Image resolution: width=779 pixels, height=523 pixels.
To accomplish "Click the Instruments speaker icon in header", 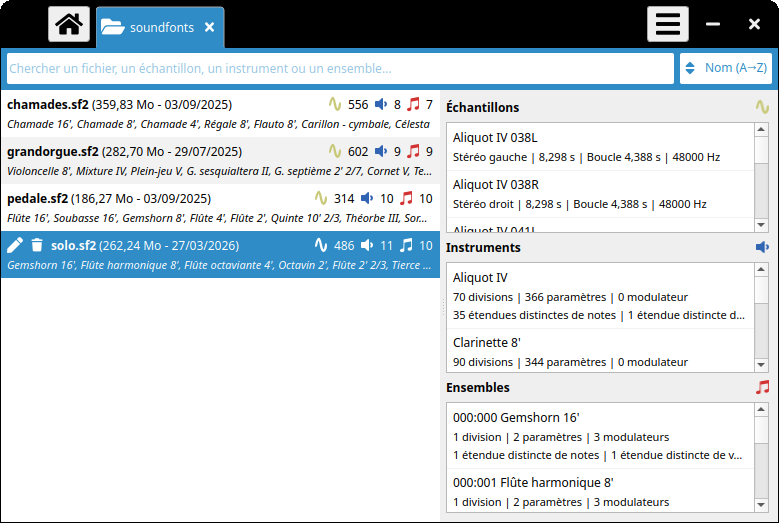I will coord(762,247).
